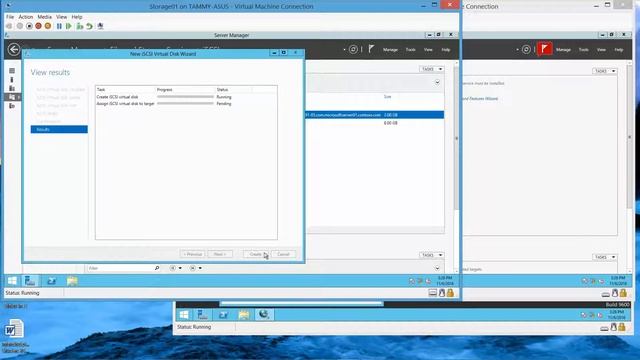The height and width of the screenshot is (360, 640).
Task: Open upper TASKS dropdown in background Server Manager
Action: [604, 71]
